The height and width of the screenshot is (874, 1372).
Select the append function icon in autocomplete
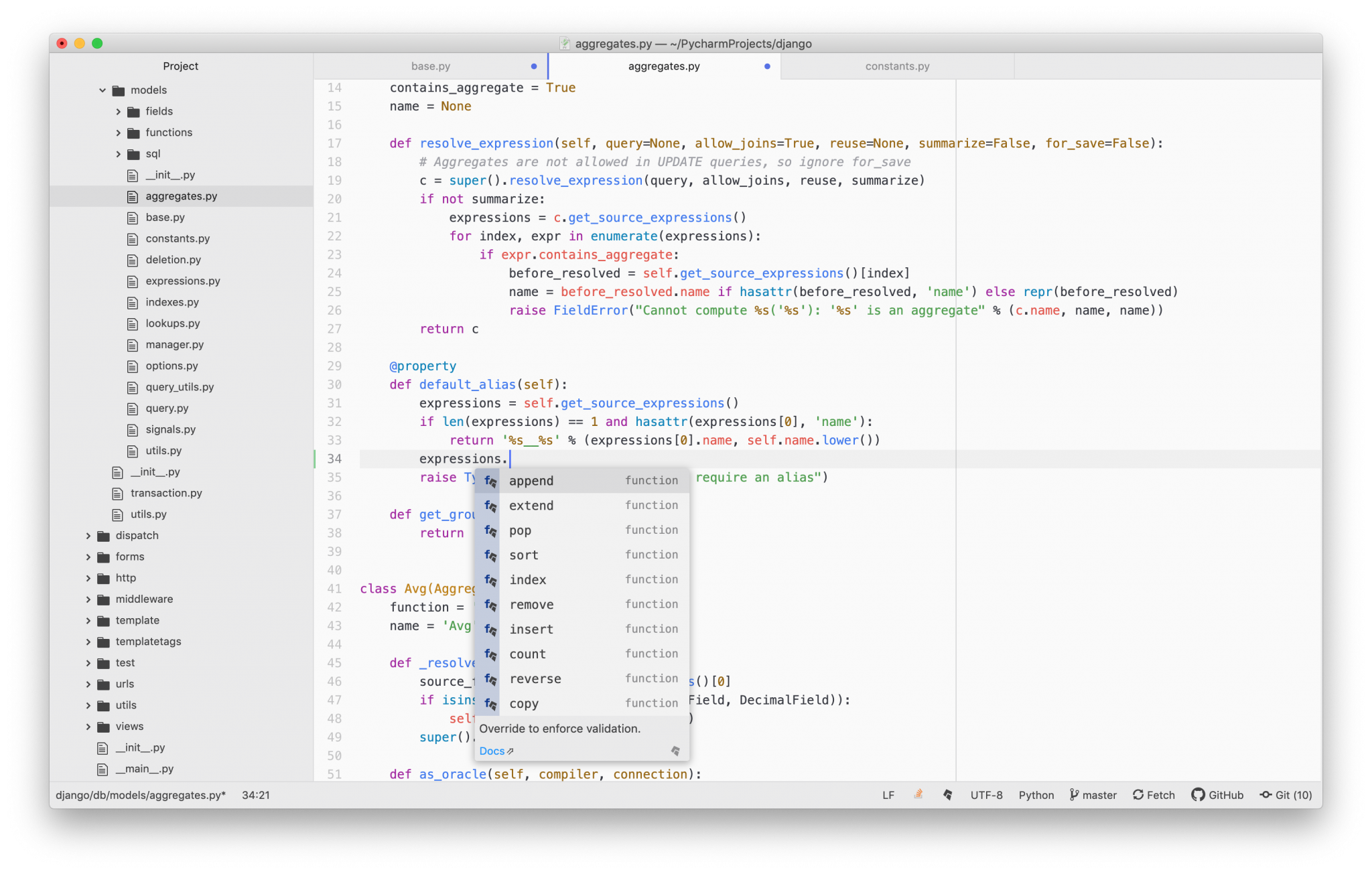pos(490,480)
